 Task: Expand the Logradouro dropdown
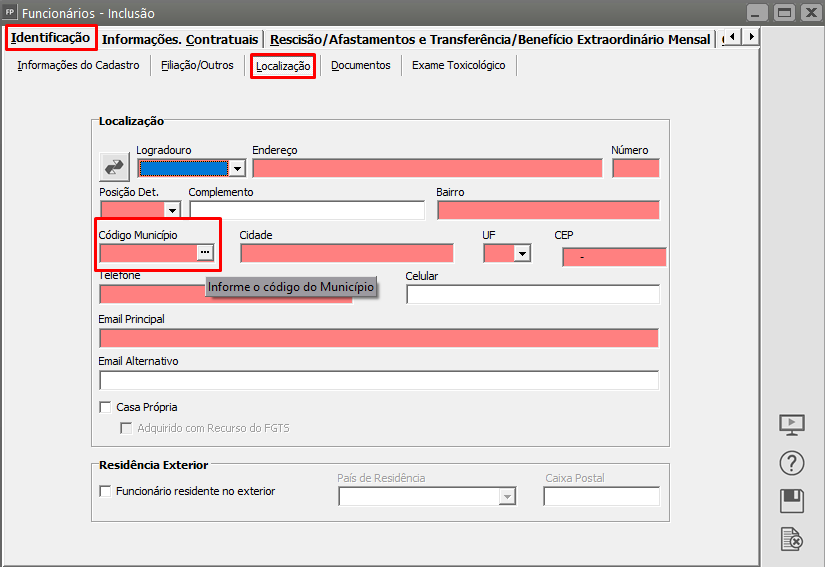click(x=237, y=168)
